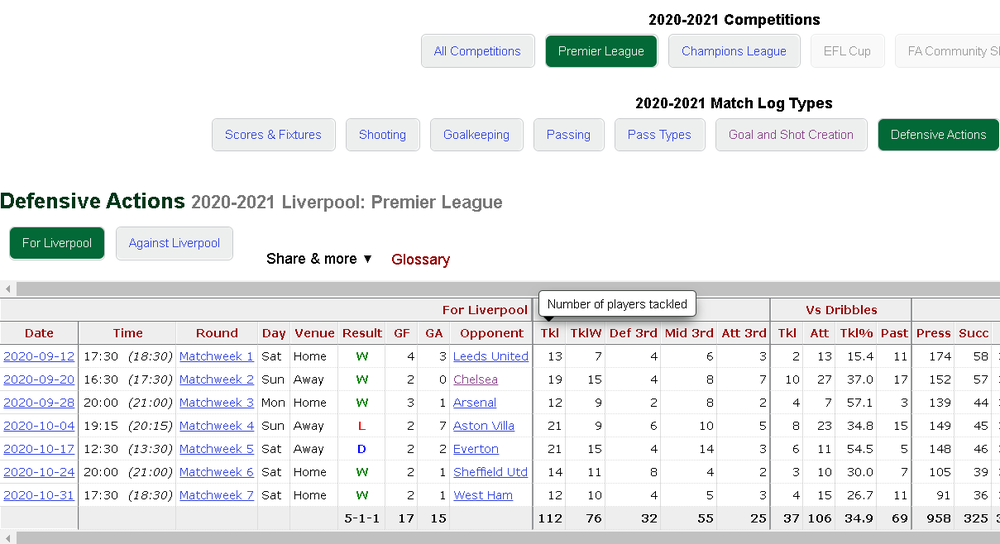
Task: Select All Competitions filter
Action: (x=477, y=51)
